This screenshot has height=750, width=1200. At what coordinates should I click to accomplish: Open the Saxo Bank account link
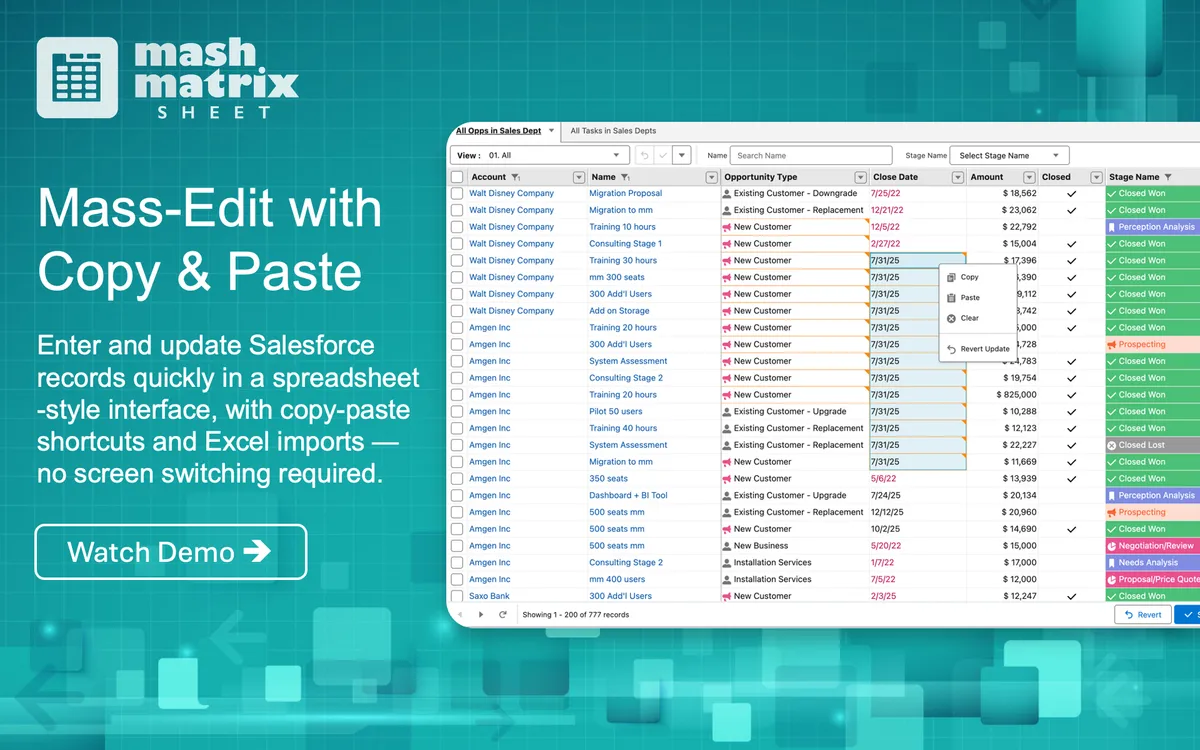tap(489, 596)
